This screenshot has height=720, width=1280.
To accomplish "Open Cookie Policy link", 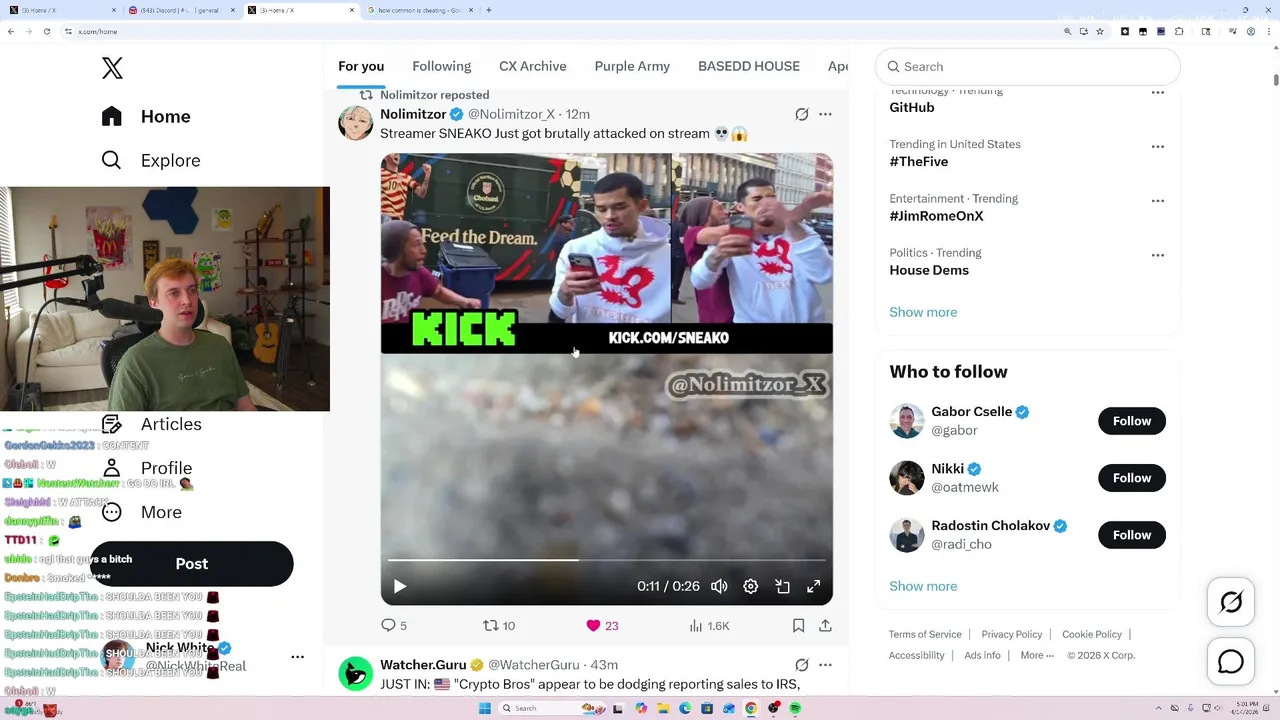I will coord(1092,634).
